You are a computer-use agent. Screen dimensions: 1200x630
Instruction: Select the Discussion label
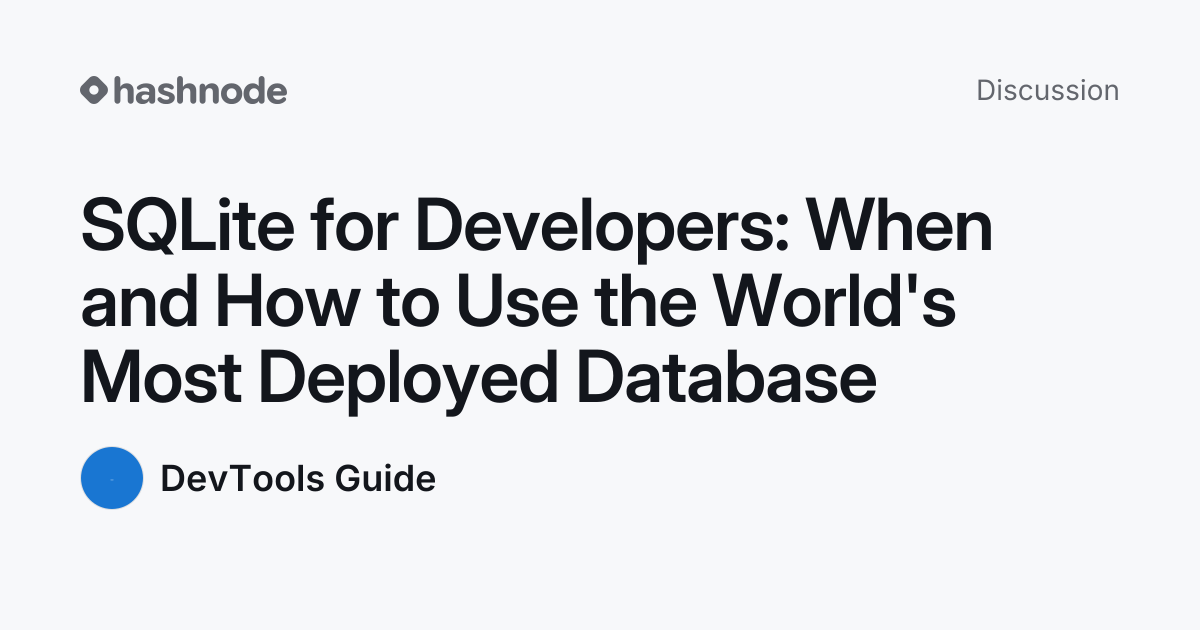[1048, 90]
